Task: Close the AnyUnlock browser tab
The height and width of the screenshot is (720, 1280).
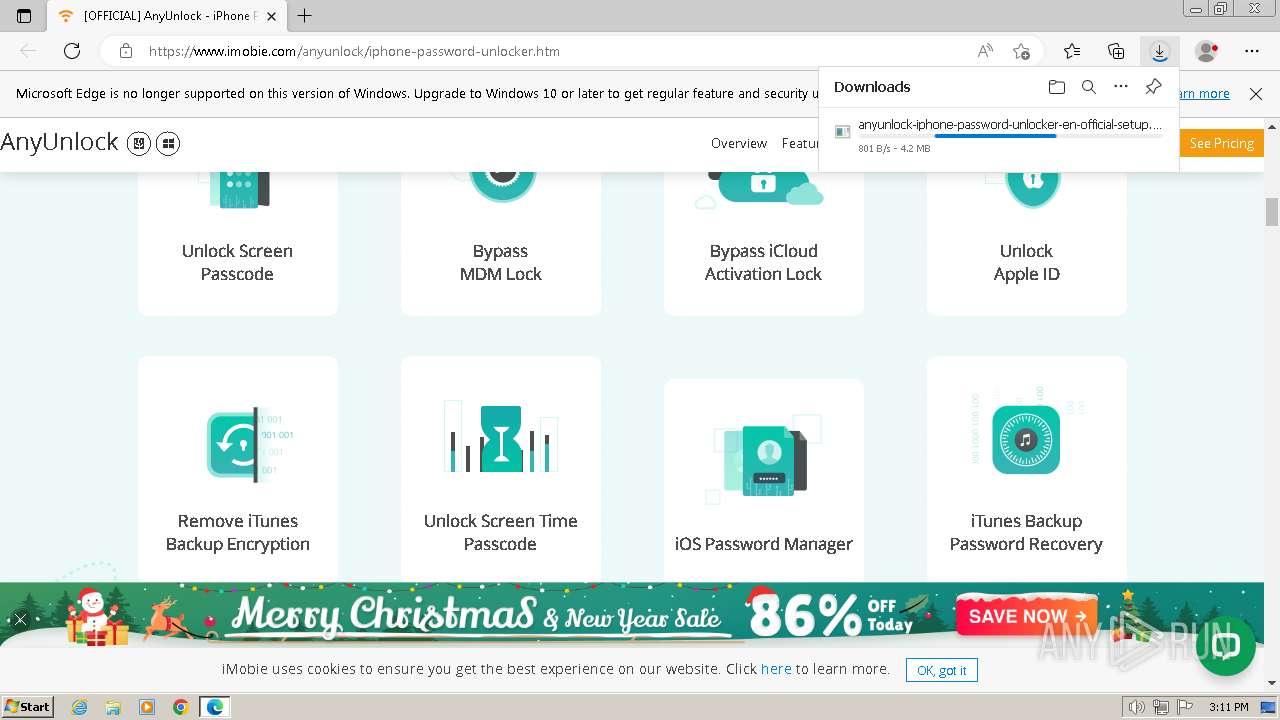Action: click(x=271, y=16)
